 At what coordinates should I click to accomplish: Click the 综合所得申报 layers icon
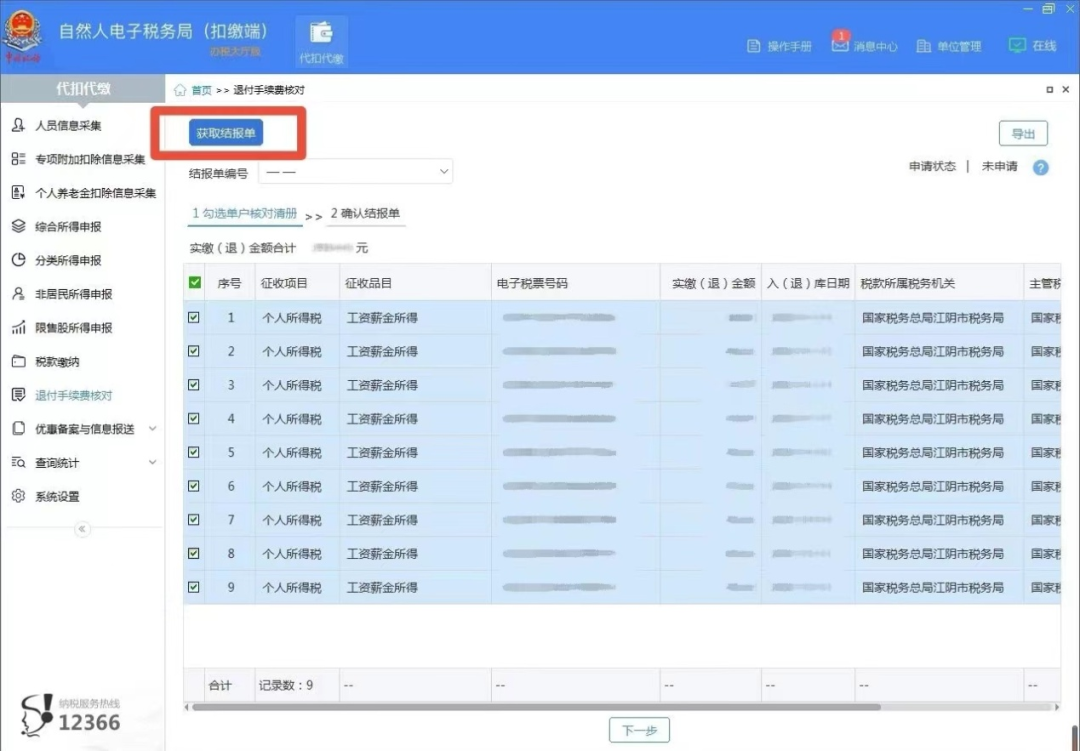click(x=19, y=227)
